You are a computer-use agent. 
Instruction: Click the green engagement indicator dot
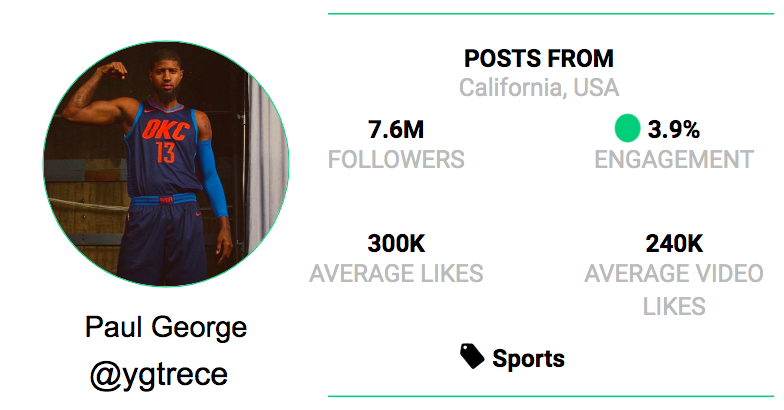tap(627, 128)
